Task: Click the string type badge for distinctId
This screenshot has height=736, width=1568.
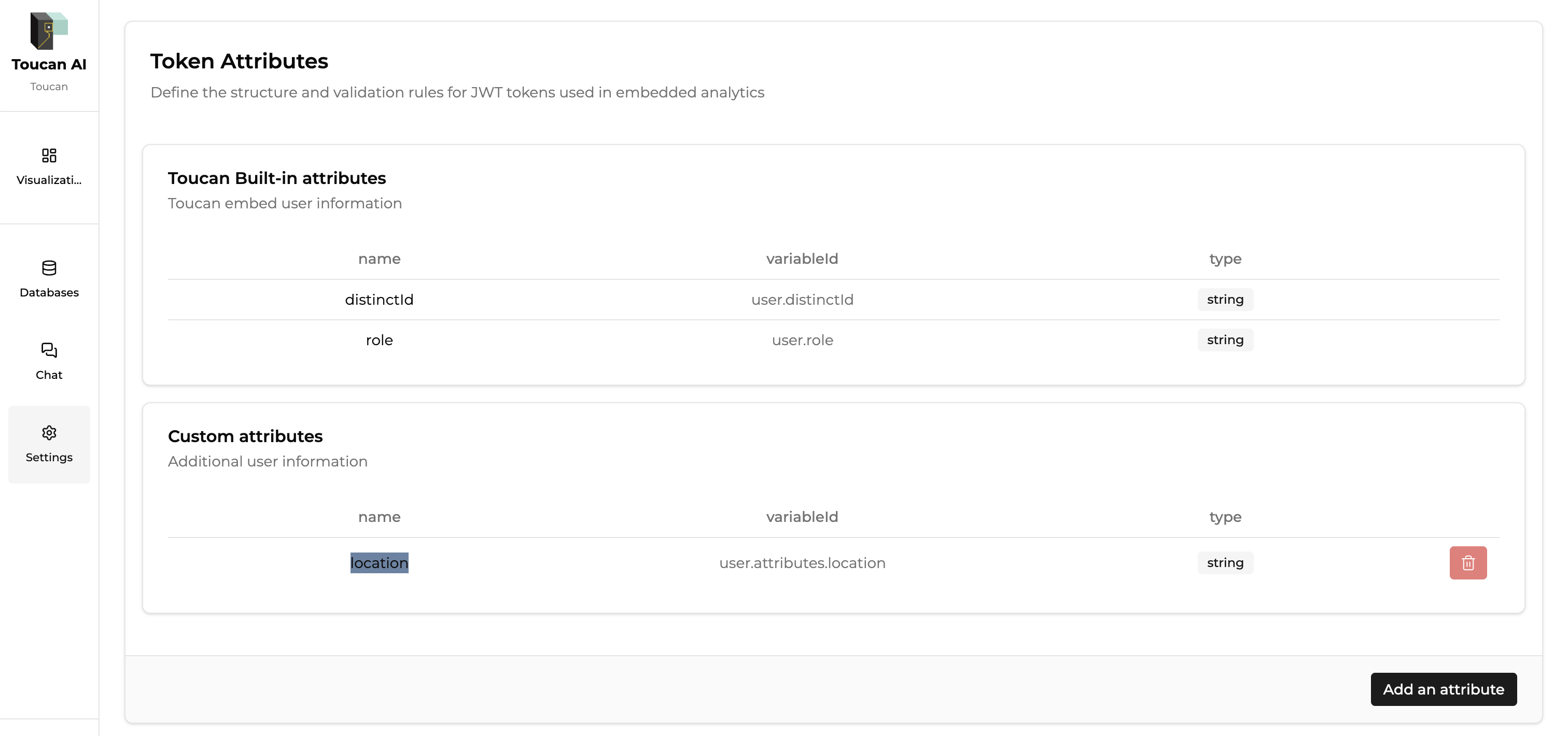Action: pos(1225,299)
